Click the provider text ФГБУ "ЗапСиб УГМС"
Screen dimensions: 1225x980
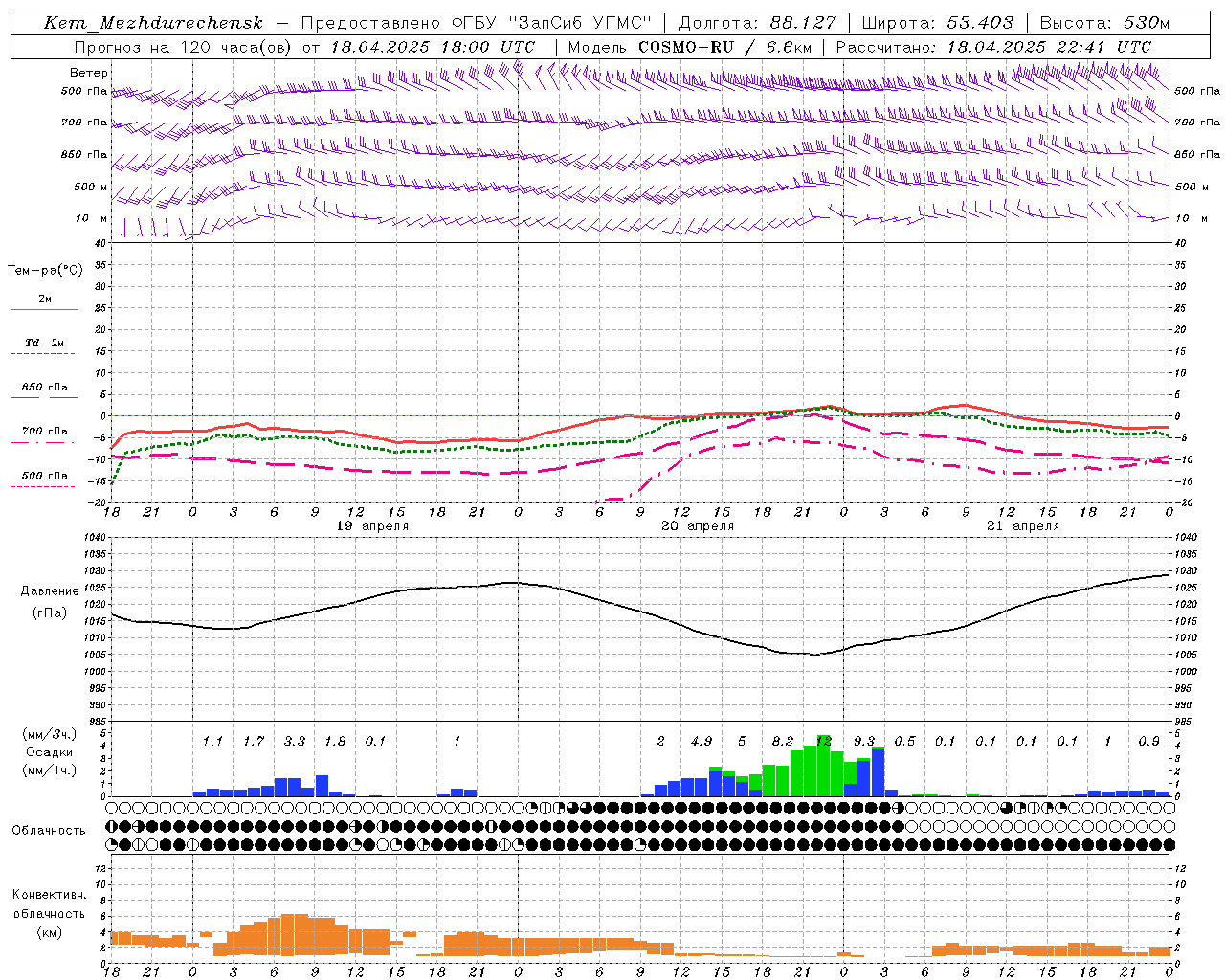tap(551, 23)
